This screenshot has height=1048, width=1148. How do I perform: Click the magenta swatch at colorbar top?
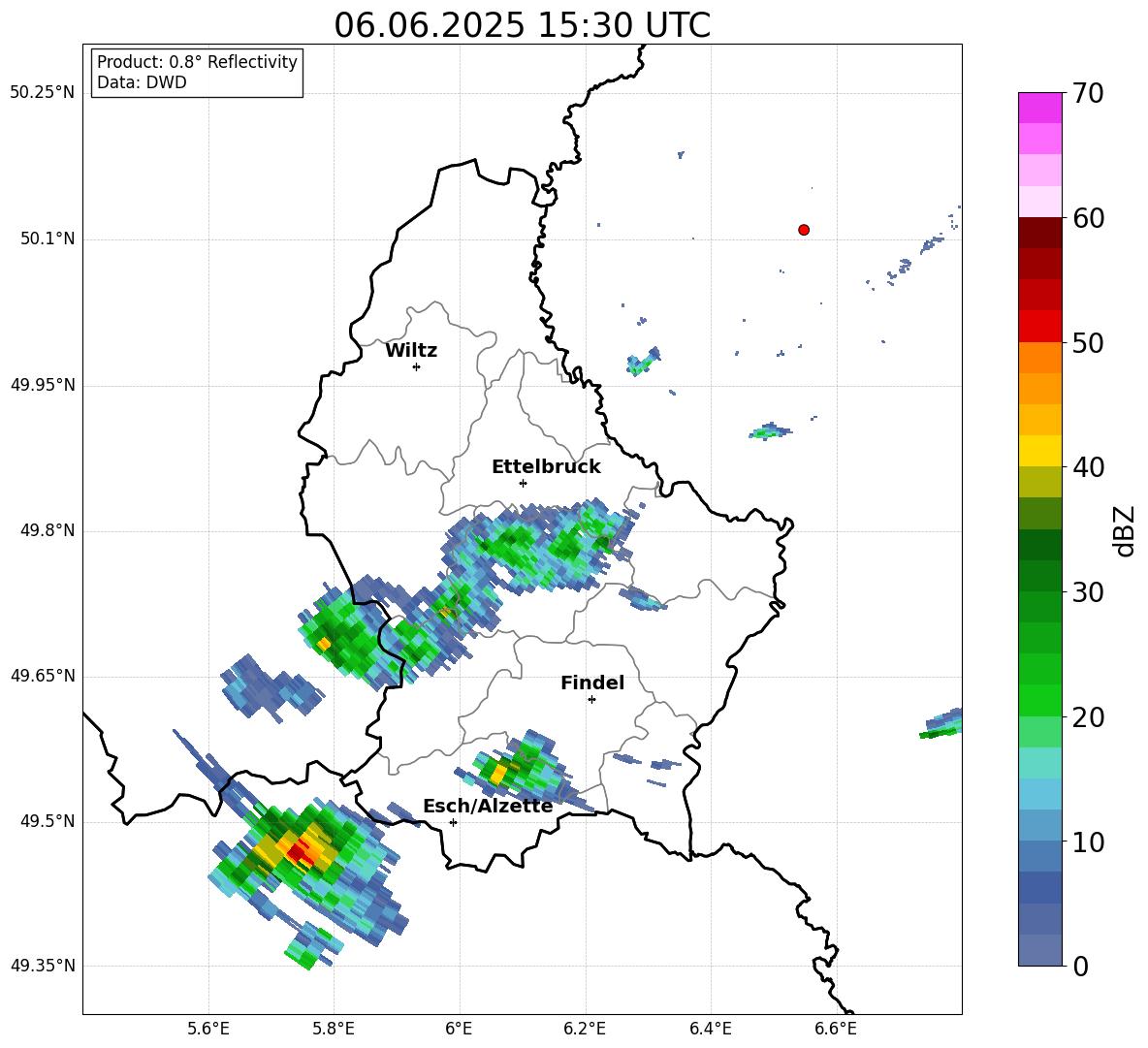pyautogui.click(x=1039, y=108)
